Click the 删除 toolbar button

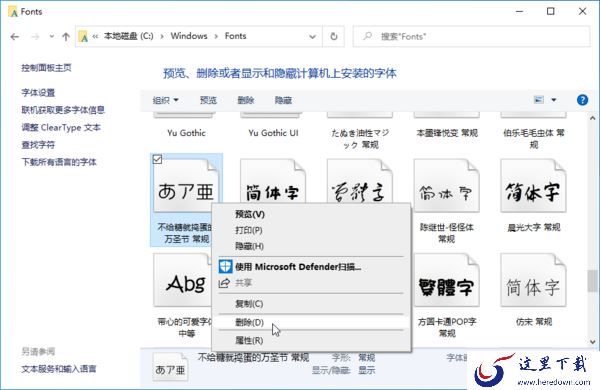coord(246,100)
